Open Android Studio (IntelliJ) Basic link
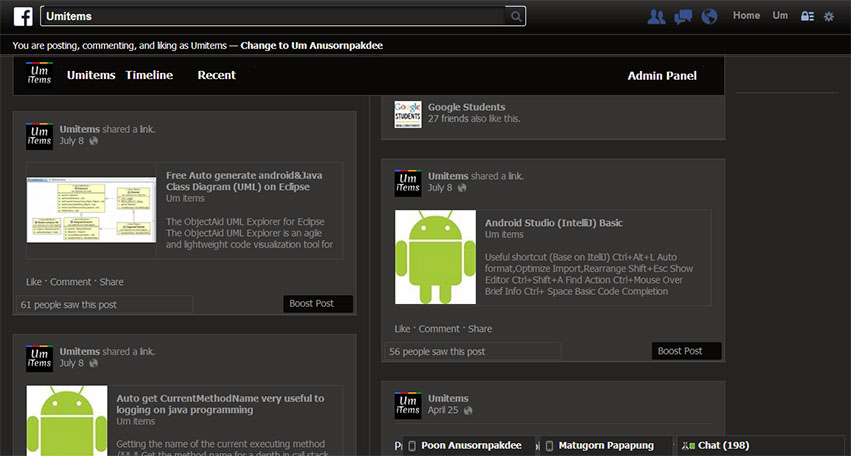This screenshot has width=851, height=456. point(554,223)
